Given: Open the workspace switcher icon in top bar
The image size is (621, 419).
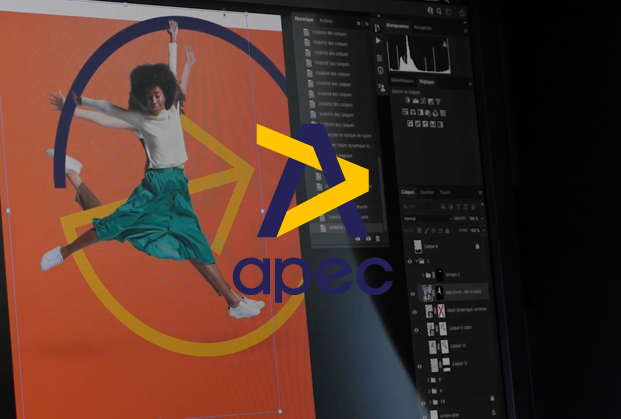Looking at the screenshot, I should [x=448, y=12].
